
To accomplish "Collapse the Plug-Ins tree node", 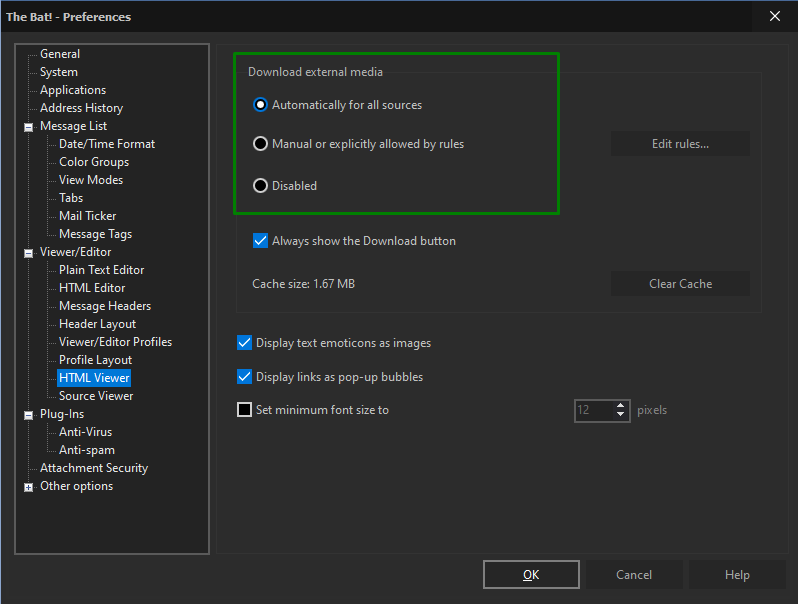I will point(28,415).
